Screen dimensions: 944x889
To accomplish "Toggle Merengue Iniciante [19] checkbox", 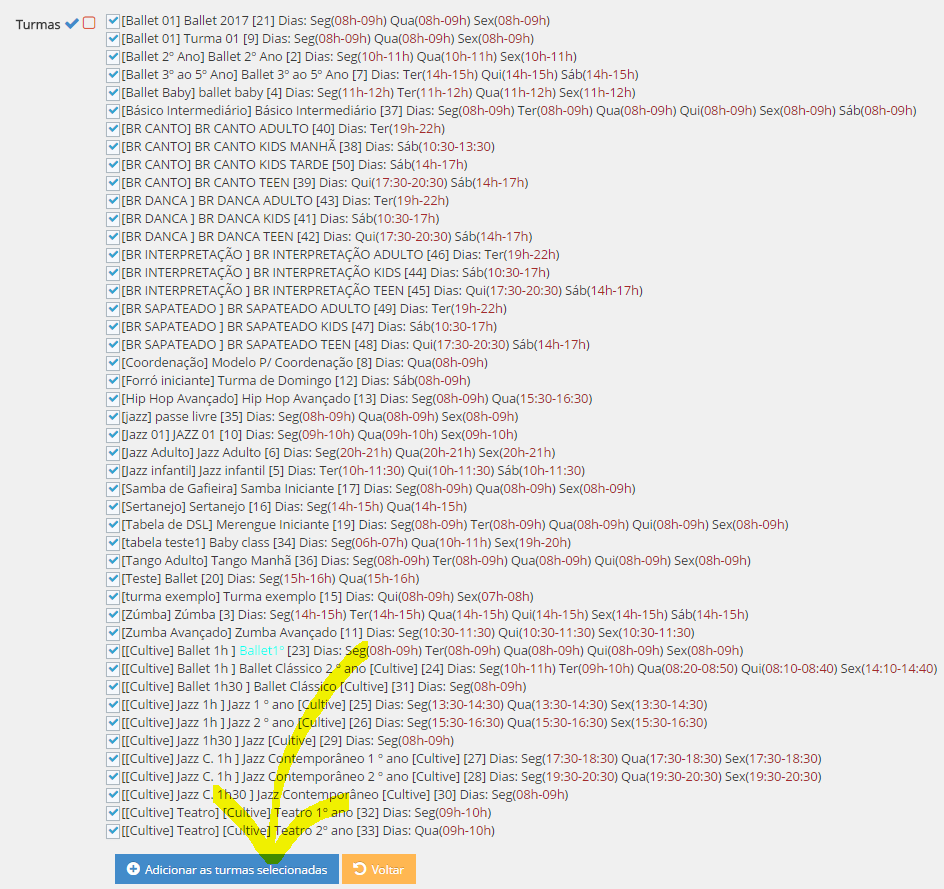I will (113, 525).
